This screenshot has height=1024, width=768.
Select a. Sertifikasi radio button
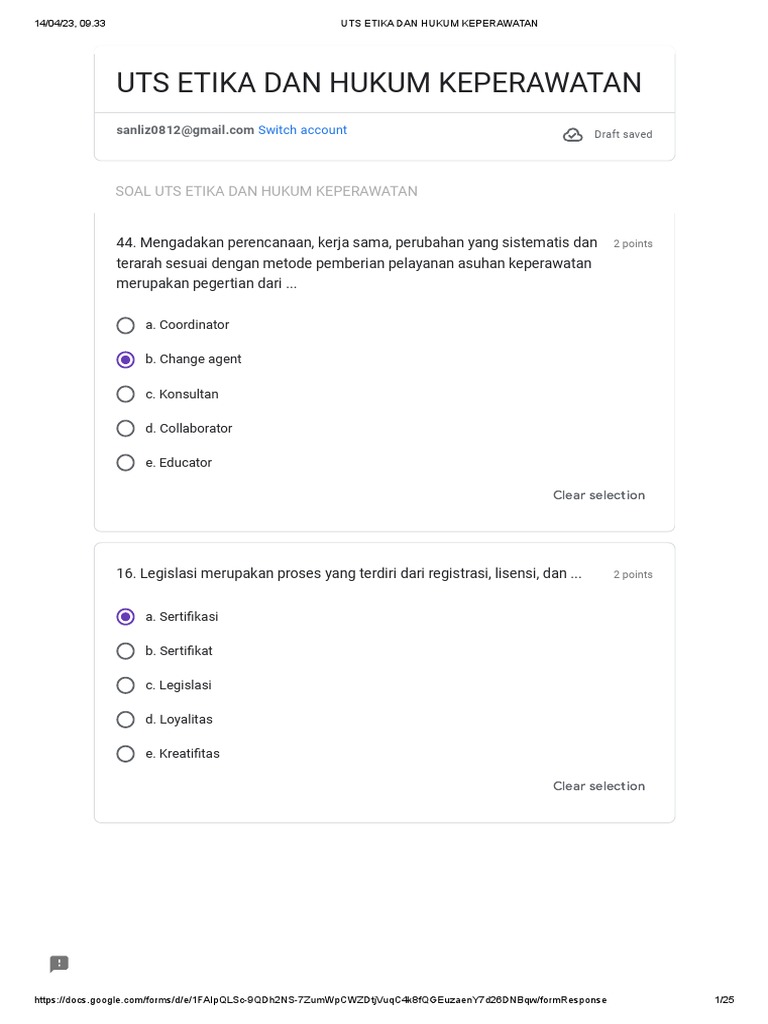126,617
